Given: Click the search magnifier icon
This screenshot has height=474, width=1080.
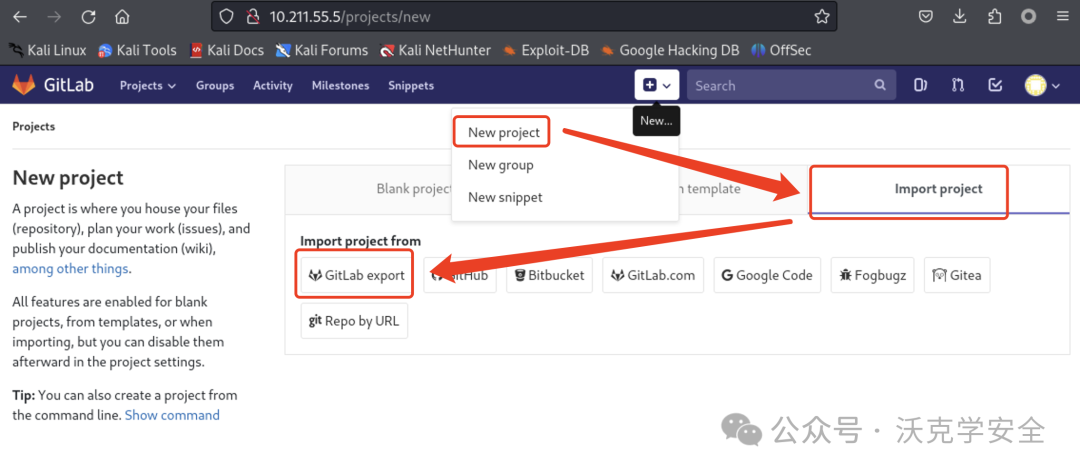Looking at the screenshot, I should click(880, 85).
